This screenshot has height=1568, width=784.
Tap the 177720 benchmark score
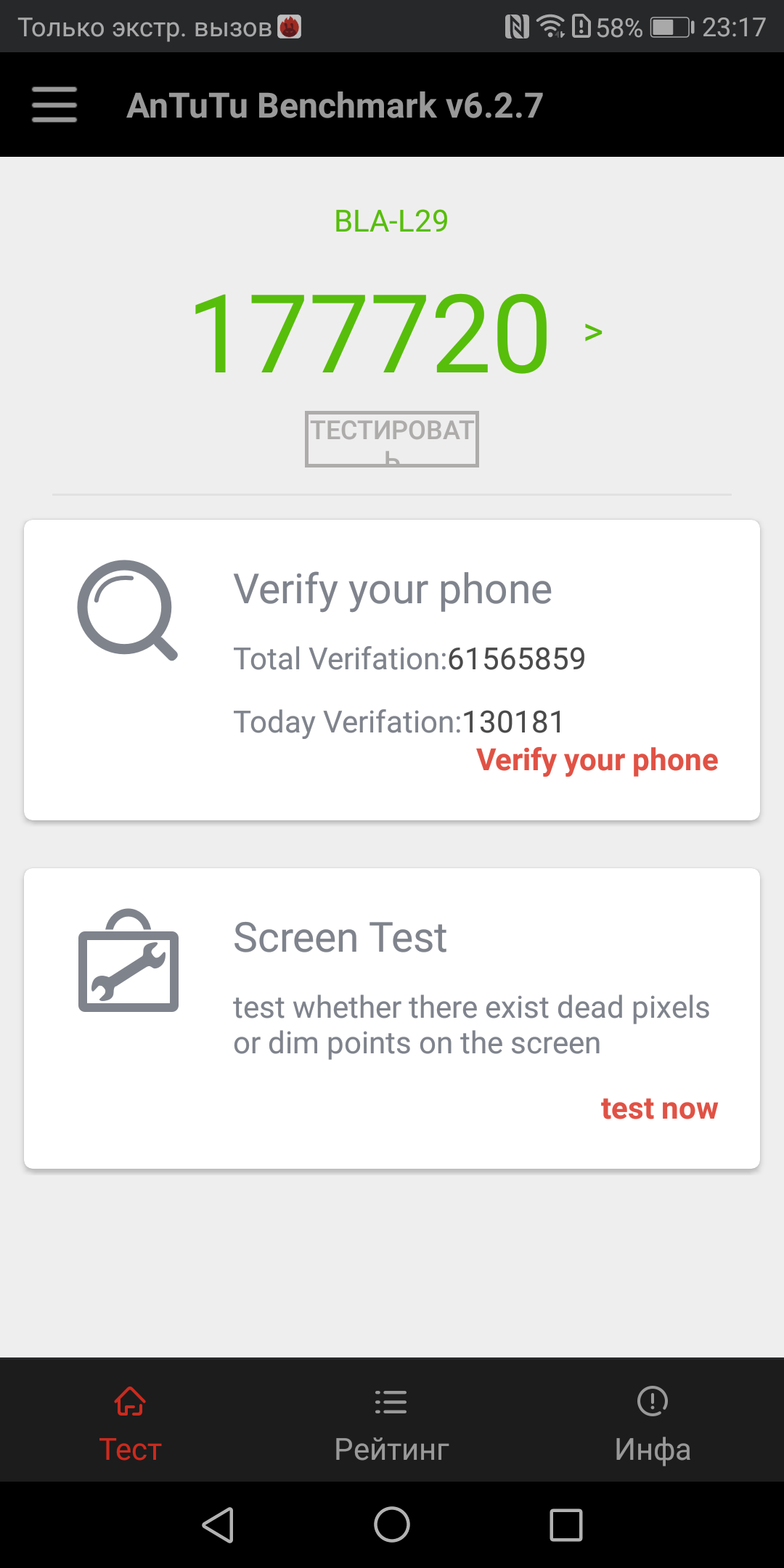tap(370, 332)
